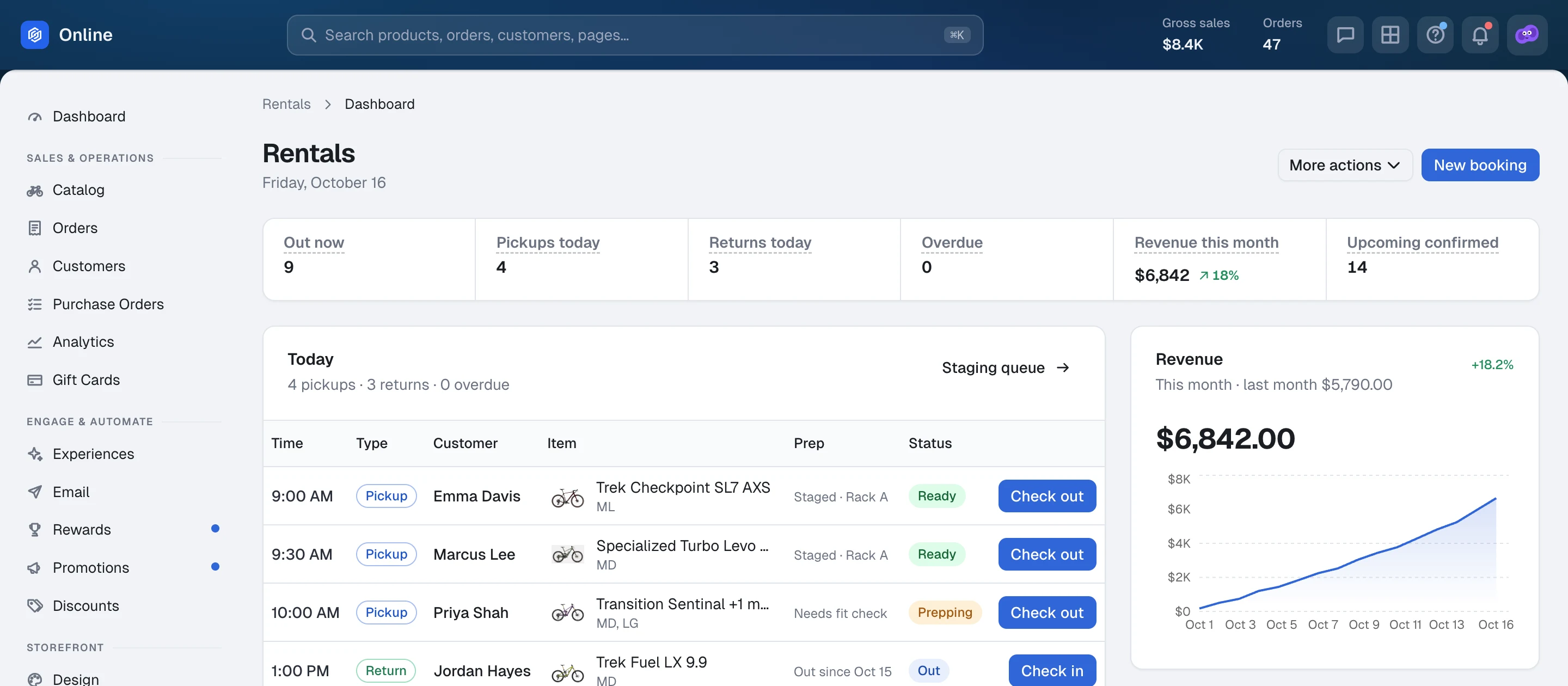Click Upcoming confirmed stat label
Image resolution: width=1568 pixels, height=686 pixels.
point(1422,242)
